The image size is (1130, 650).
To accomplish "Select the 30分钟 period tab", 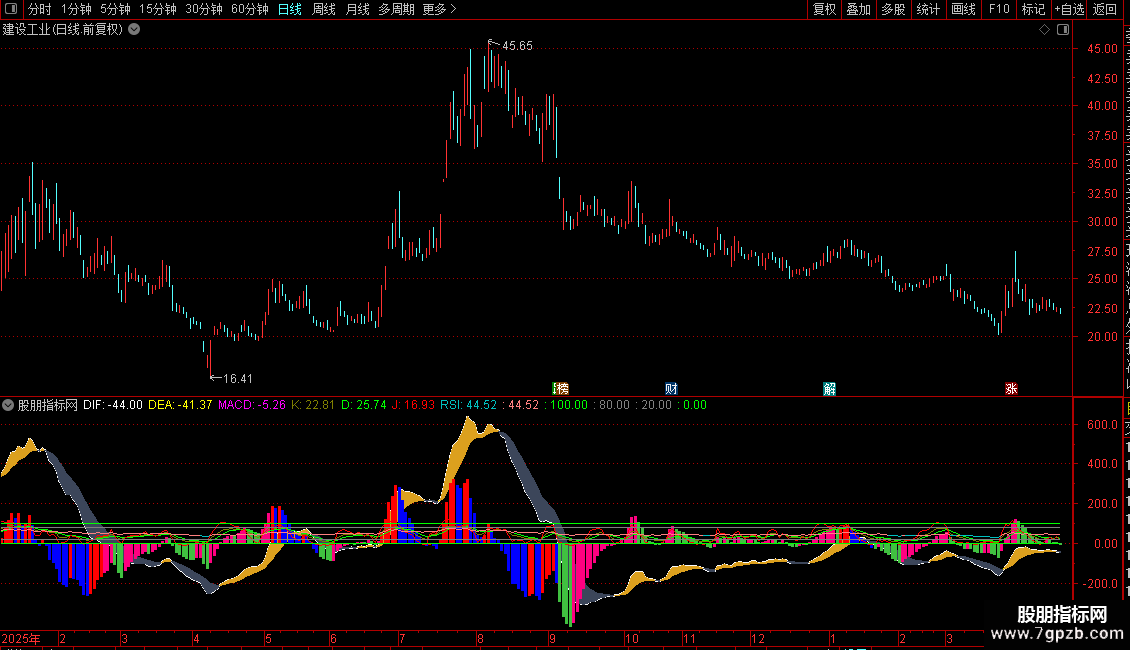I will click(x=204, y=9).
